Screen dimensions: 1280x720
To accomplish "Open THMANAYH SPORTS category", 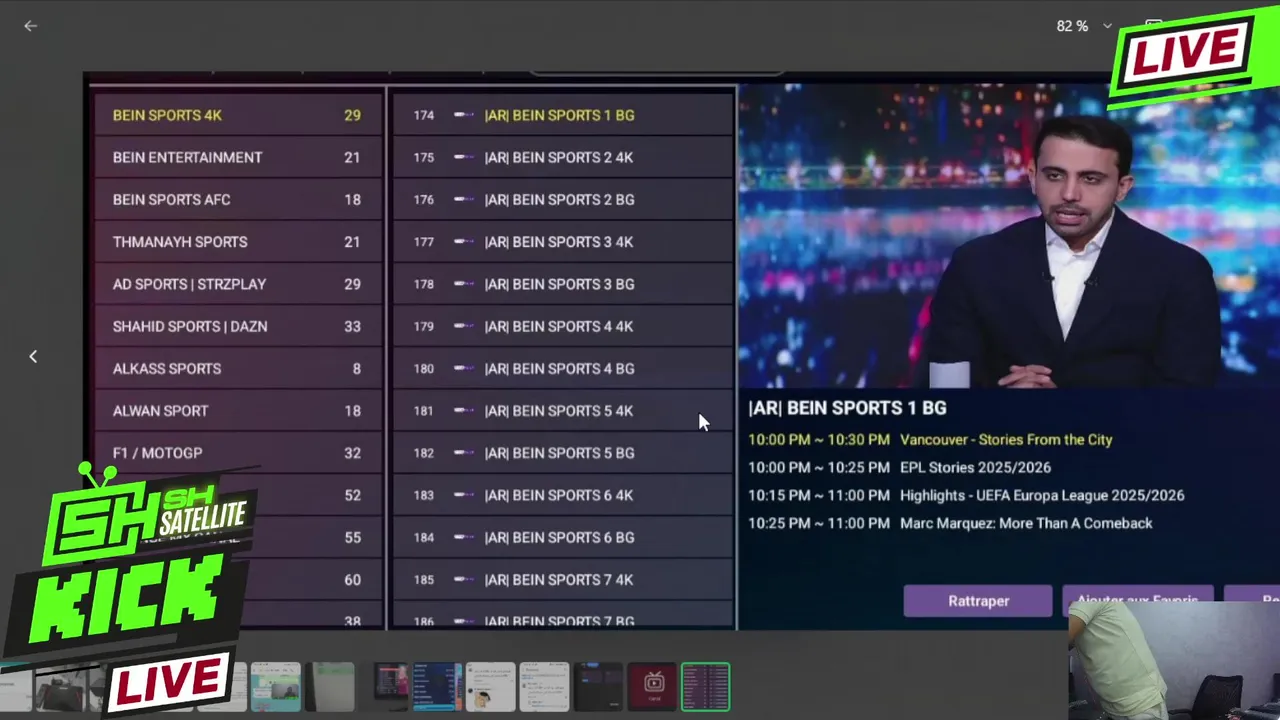I will (x=237, y=241).
